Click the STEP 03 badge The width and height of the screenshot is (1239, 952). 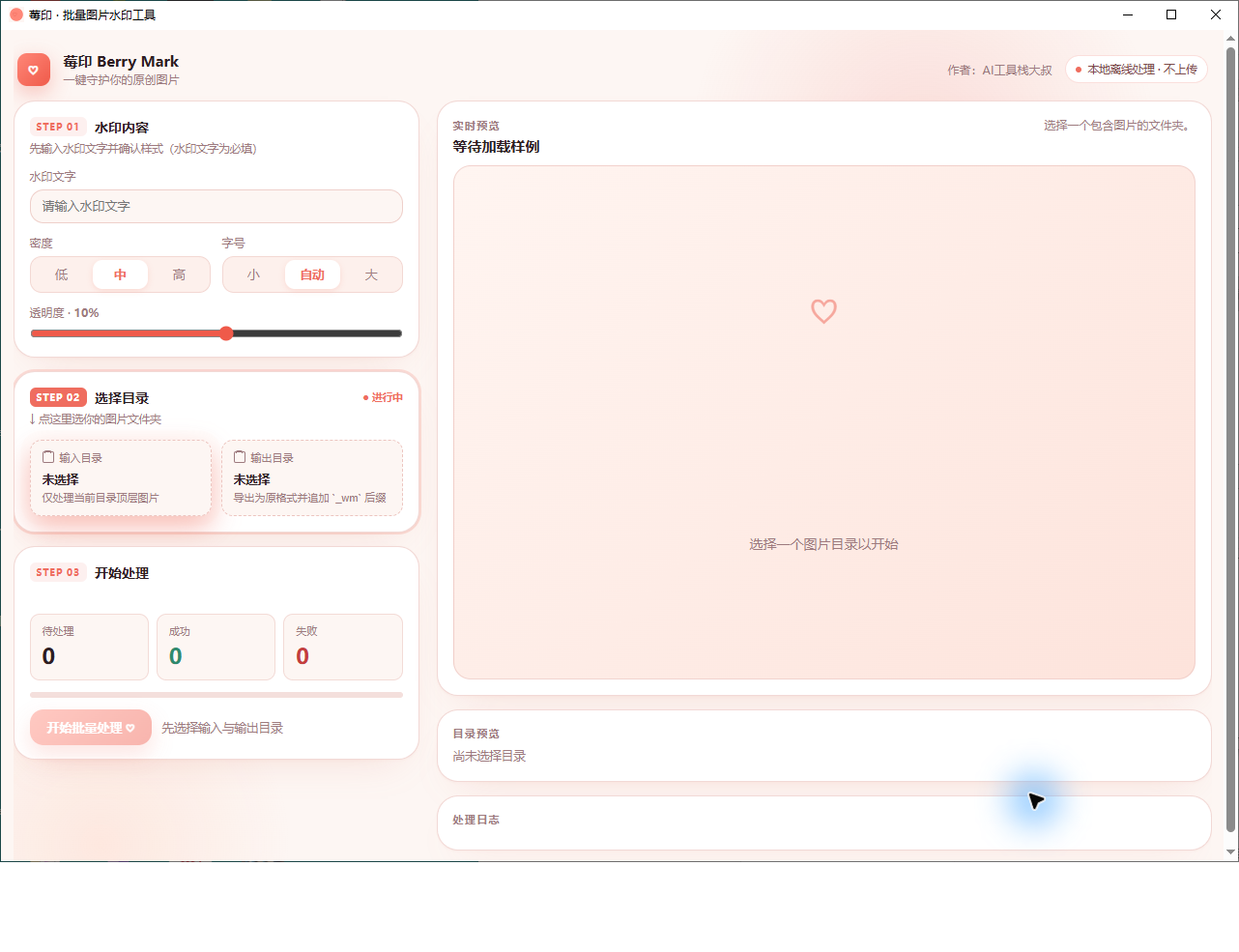(x=58, y=572)
